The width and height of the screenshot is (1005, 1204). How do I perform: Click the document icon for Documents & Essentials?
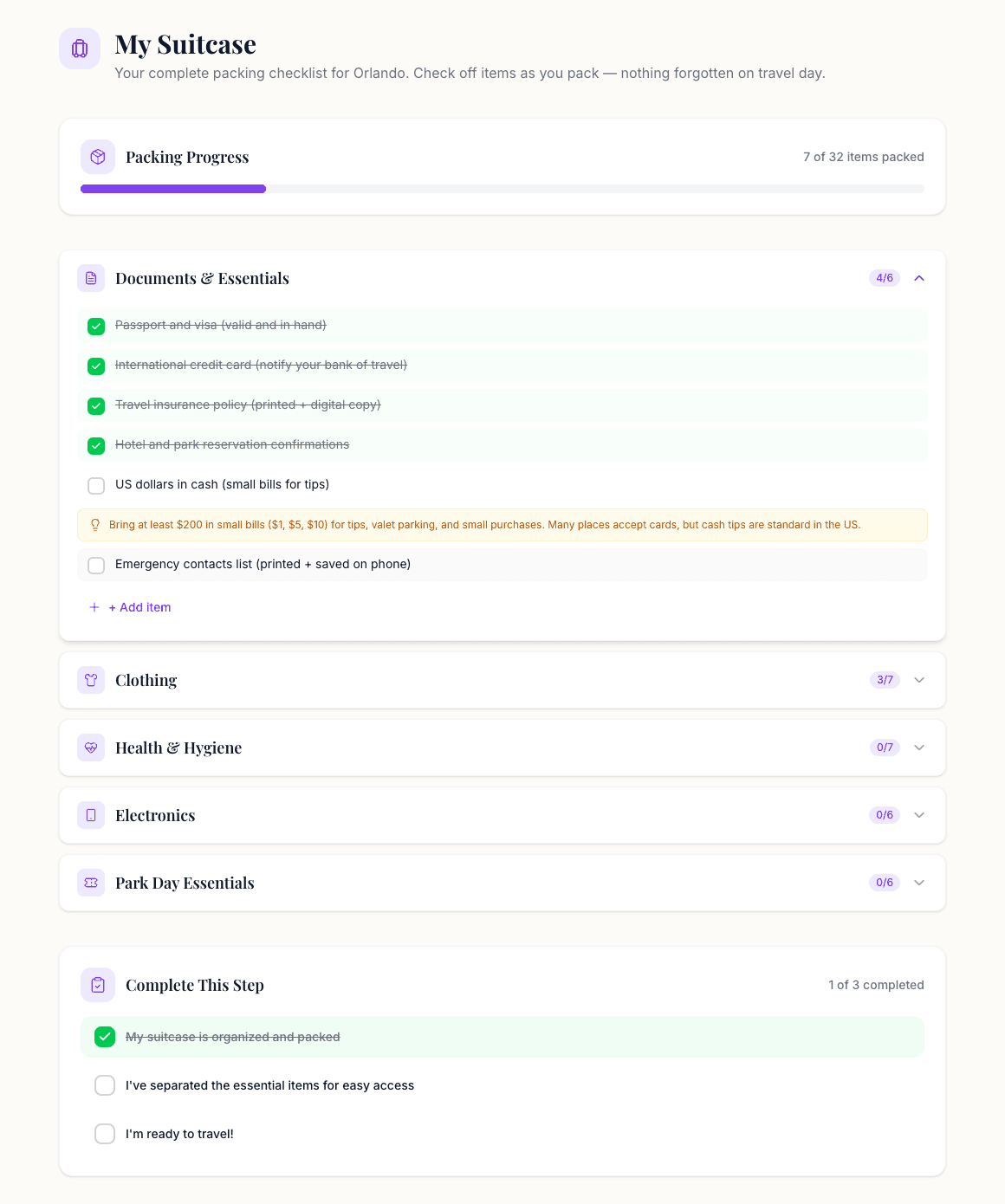(91, 278)
